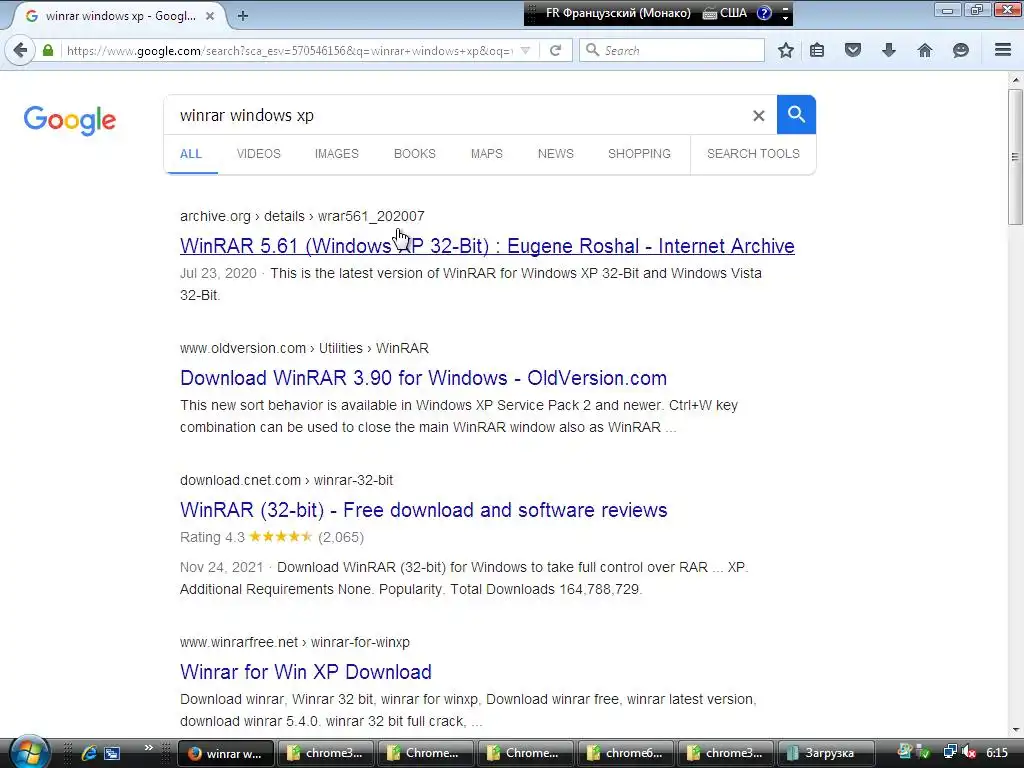Bookmark this page with the star icon

pos(786,50)
